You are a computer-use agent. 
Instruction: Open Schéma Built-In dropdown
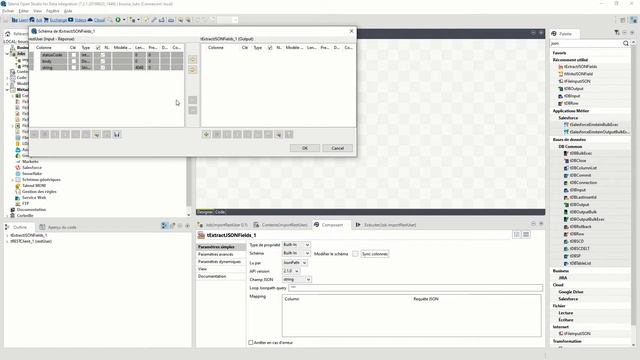tap(296, 253)
